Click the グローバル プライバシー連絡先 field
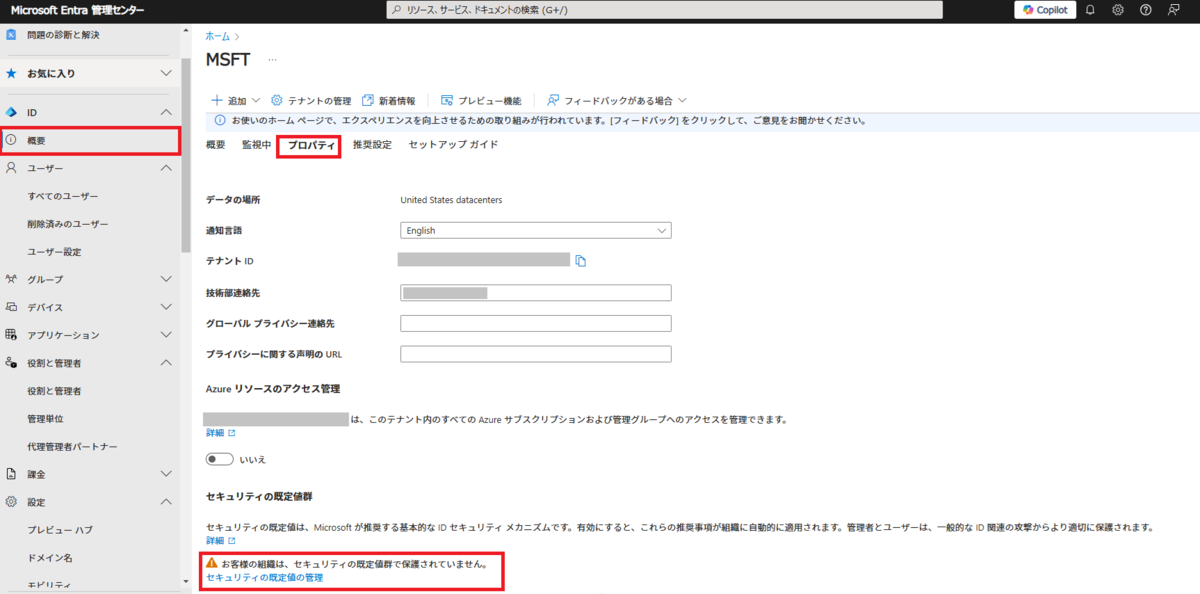The width and height of the screenshot is (1200, 594). (535, 323)
